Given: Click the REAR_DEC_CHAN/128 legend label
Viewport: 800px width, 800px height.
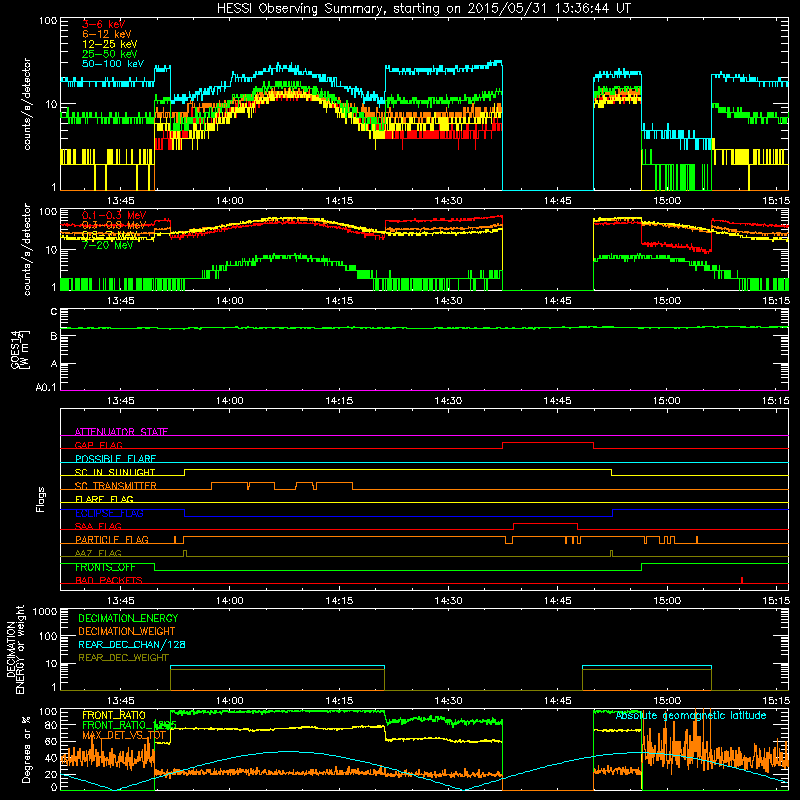Looking at the screenshot, I should (132, 644).
